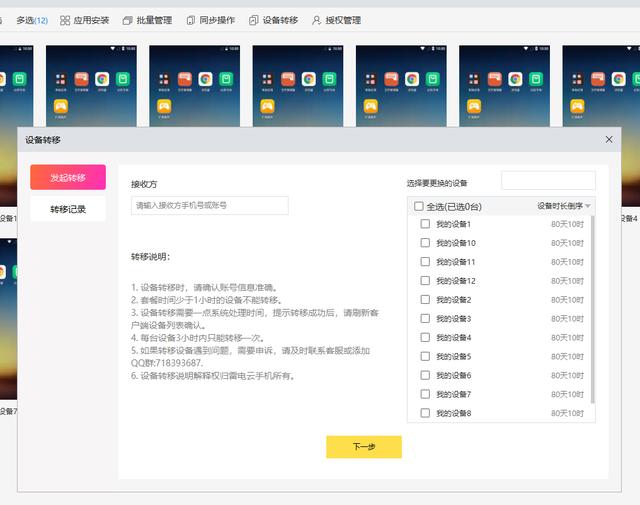Click the QQ群:718393687 text
640x505 pixels.
pyautogui.click(x=167, y=363)
